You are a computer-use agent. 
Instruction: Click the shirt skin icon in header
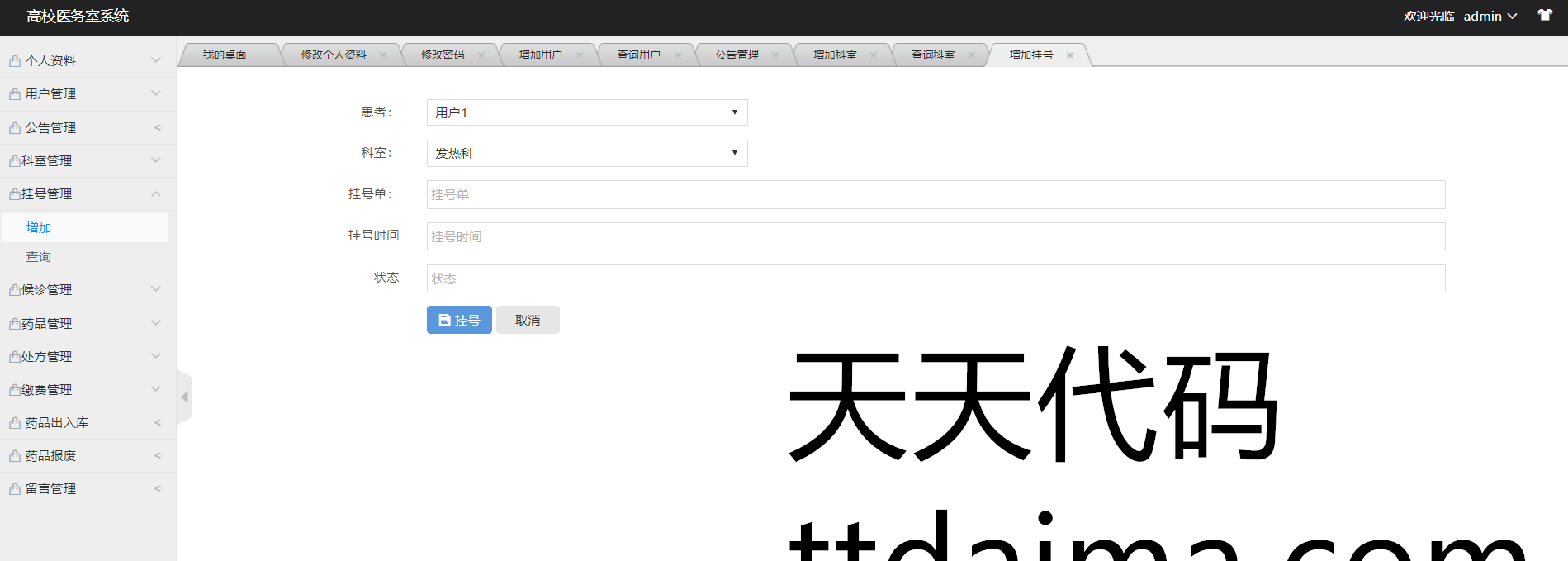click(1544, 16)
